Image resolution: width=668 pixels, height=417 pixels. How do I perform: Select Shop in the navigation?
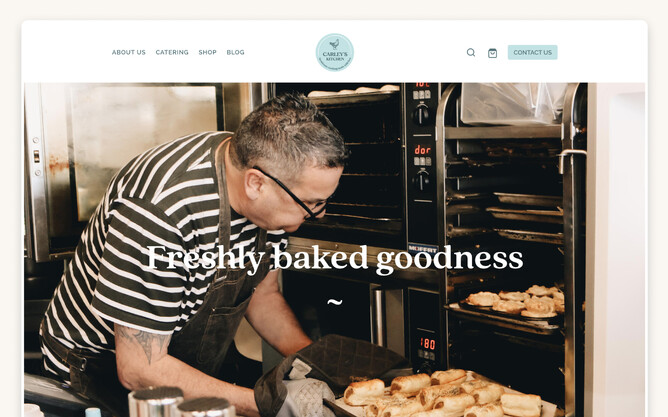point(207,52)
